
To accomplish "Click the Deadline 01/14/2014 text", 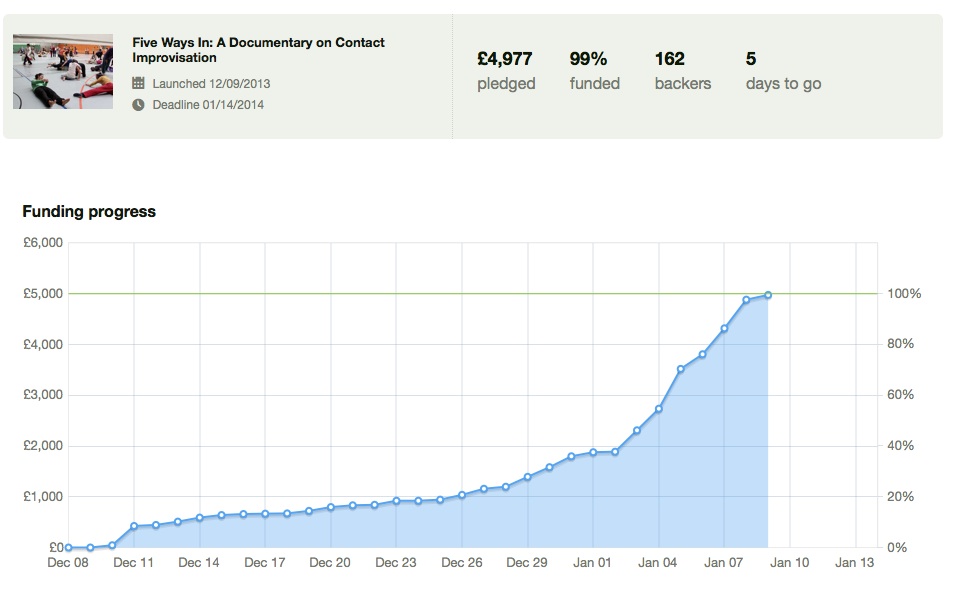I will tap(208, 104).
